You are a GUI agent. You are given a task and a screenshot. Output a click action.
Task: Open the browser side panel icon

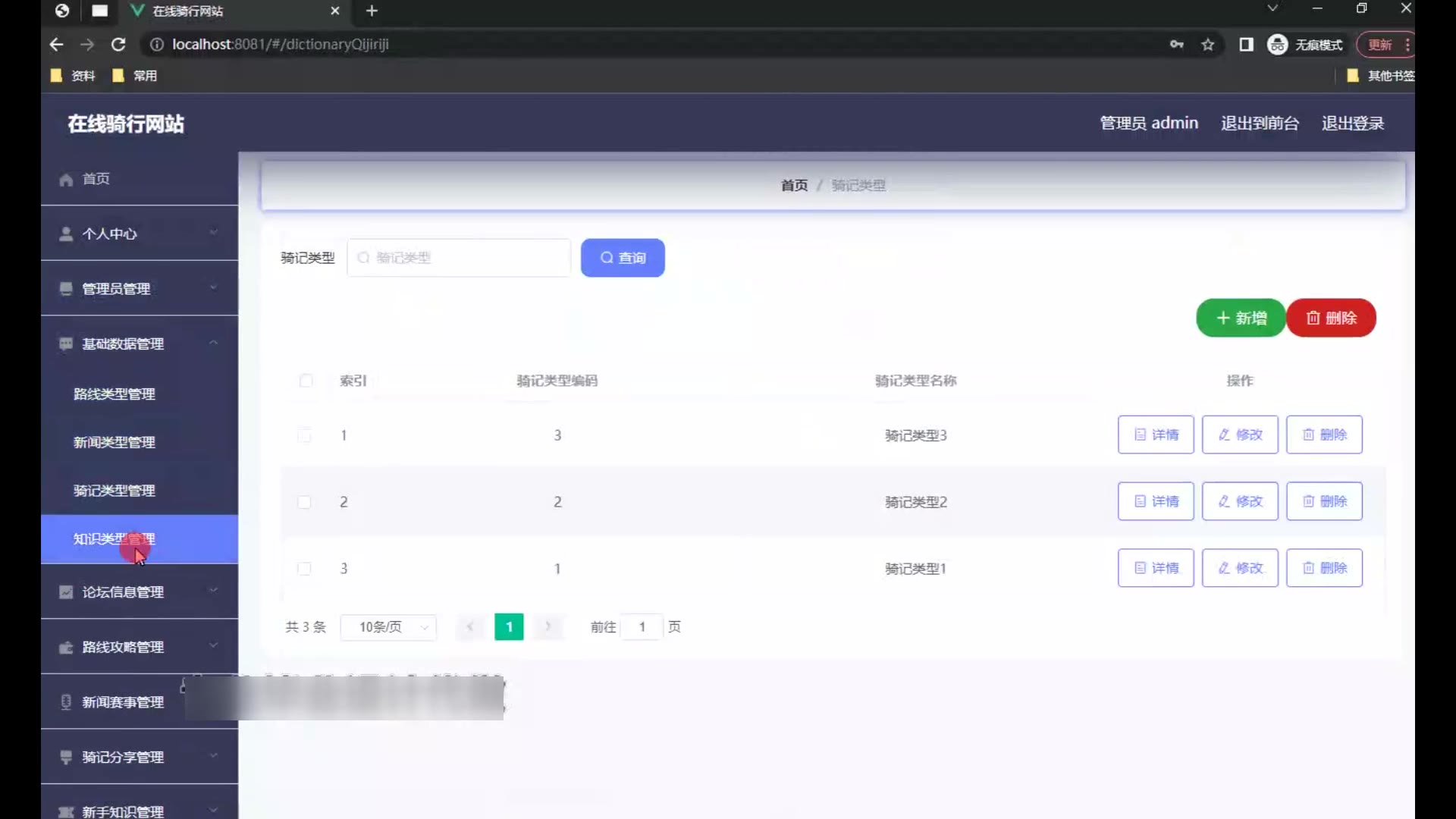pyautogui.click(x=1246, y=45)
